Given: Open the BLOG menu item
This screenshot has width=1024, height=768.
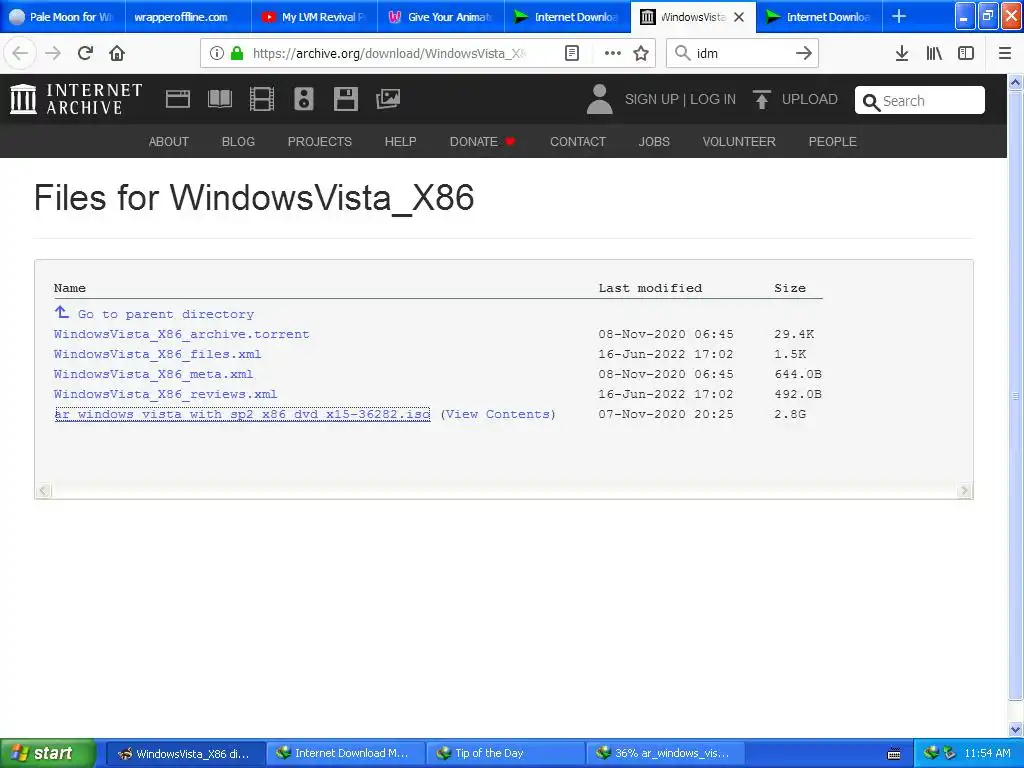Looking at the screenshot, I should [238, 142].
